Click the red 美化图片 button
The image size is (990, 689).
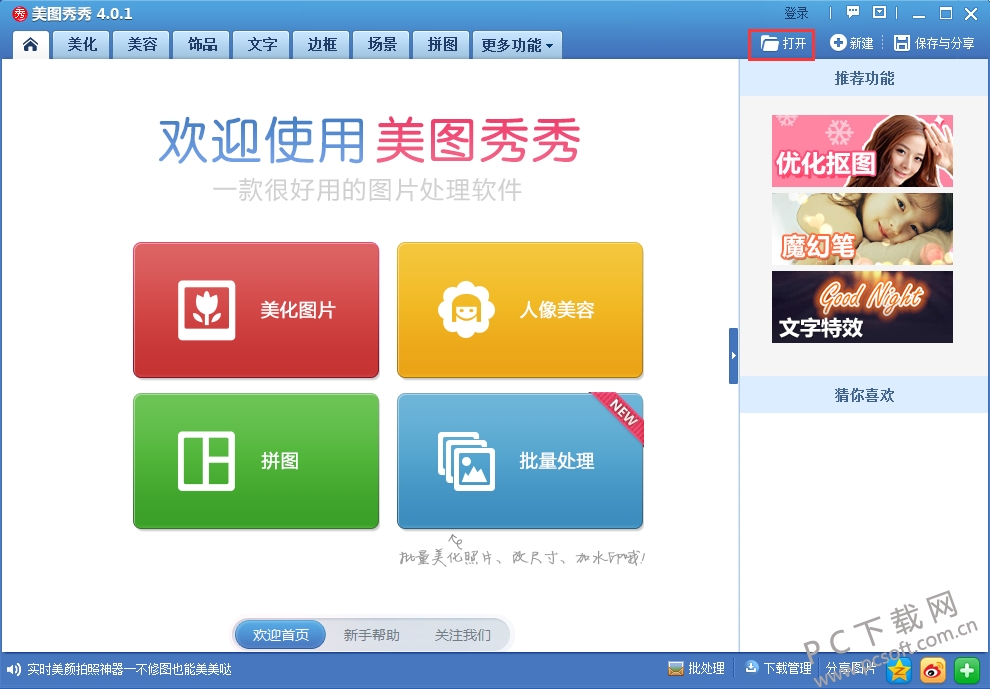pos(256,310)
